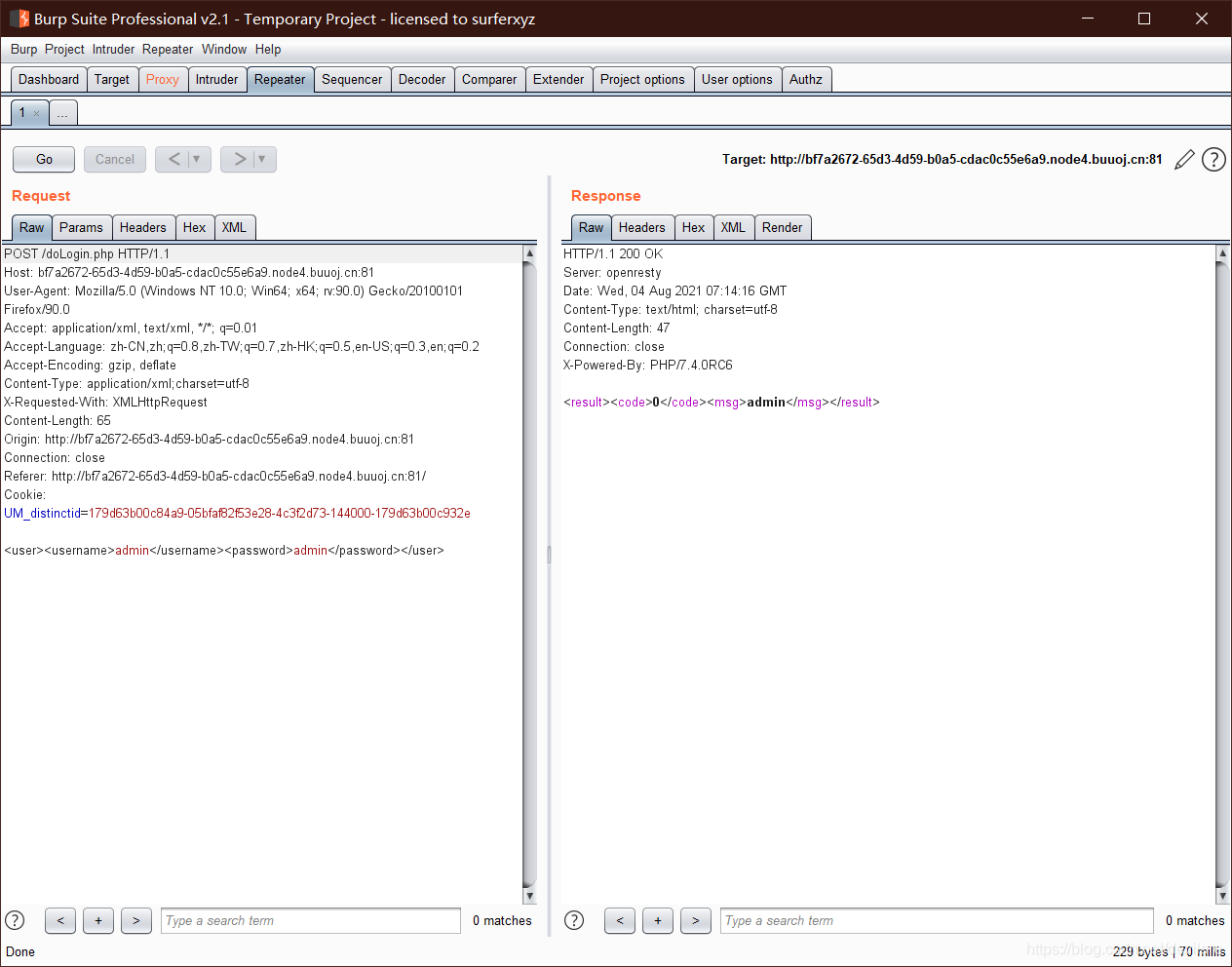The width and height of the screenshot is (1232, 967).
Task: Click the Cancel button
Action: pos(115,159)
